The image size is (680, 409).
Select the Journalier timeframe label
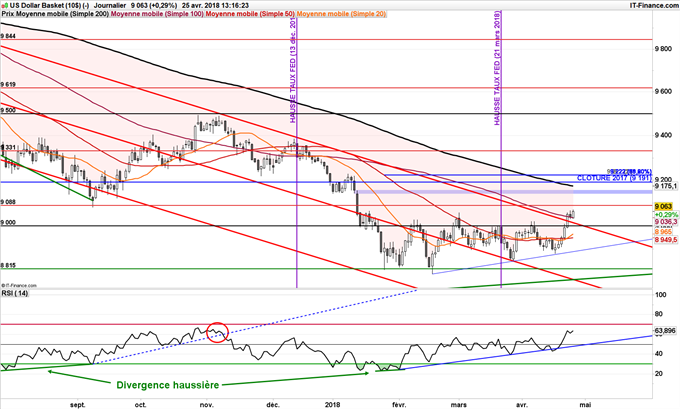click(110, 6)
